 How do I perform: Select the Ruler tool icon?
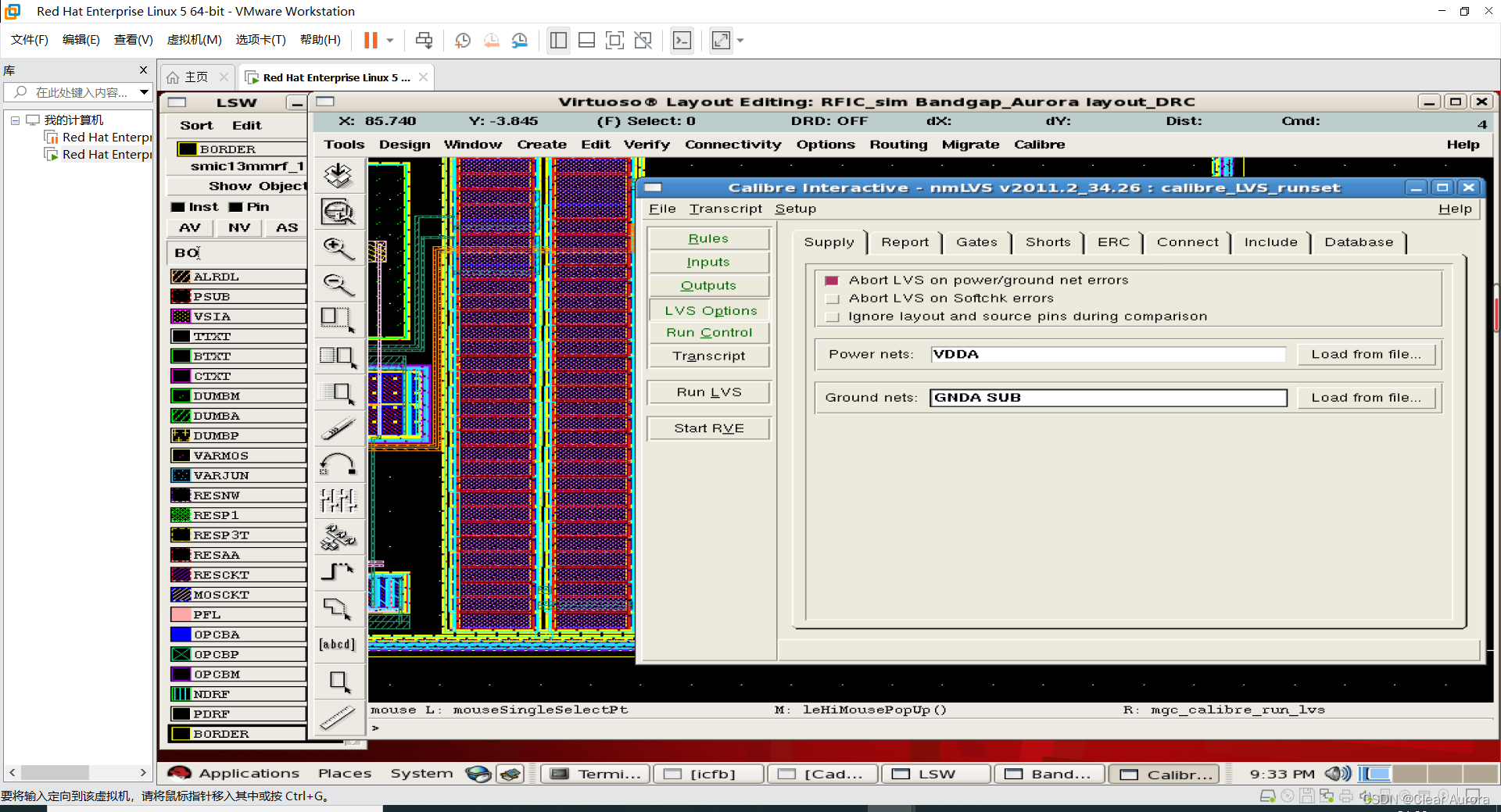click(339, 716)
